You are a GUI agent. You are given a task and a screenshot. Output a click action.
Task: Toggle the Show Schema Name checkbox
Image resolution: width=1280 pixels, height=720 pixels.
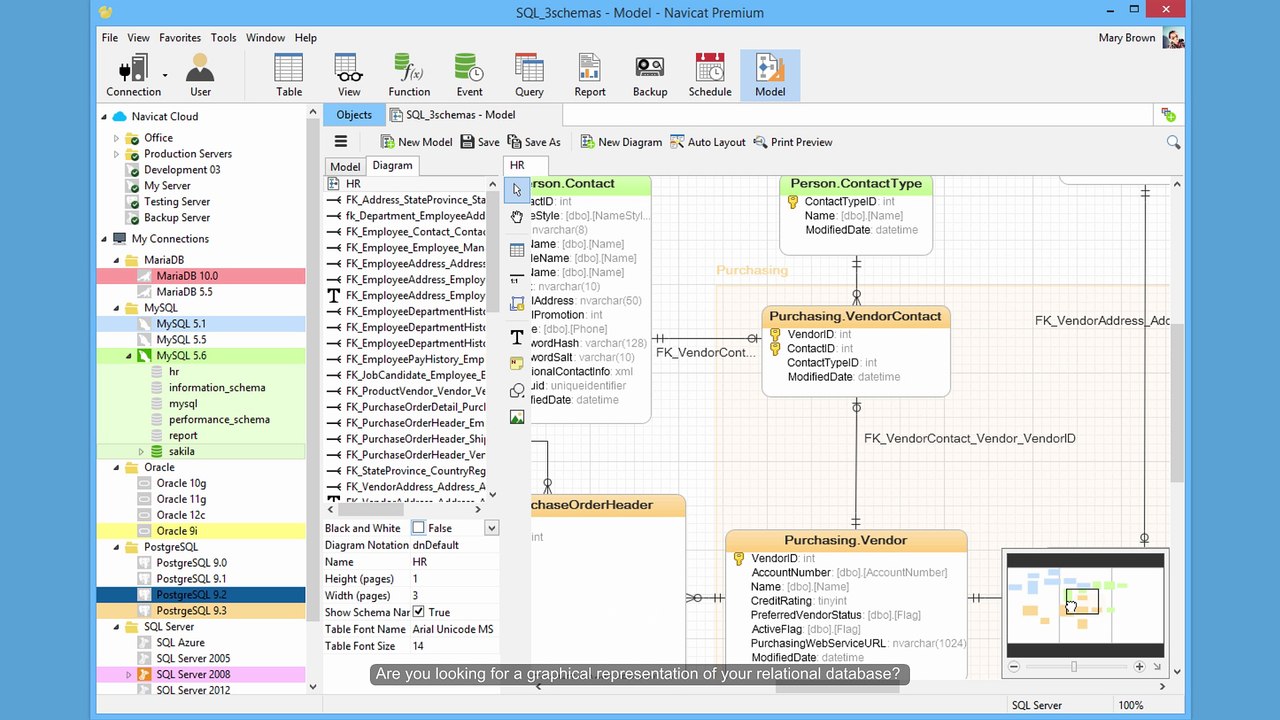(418, 612)
